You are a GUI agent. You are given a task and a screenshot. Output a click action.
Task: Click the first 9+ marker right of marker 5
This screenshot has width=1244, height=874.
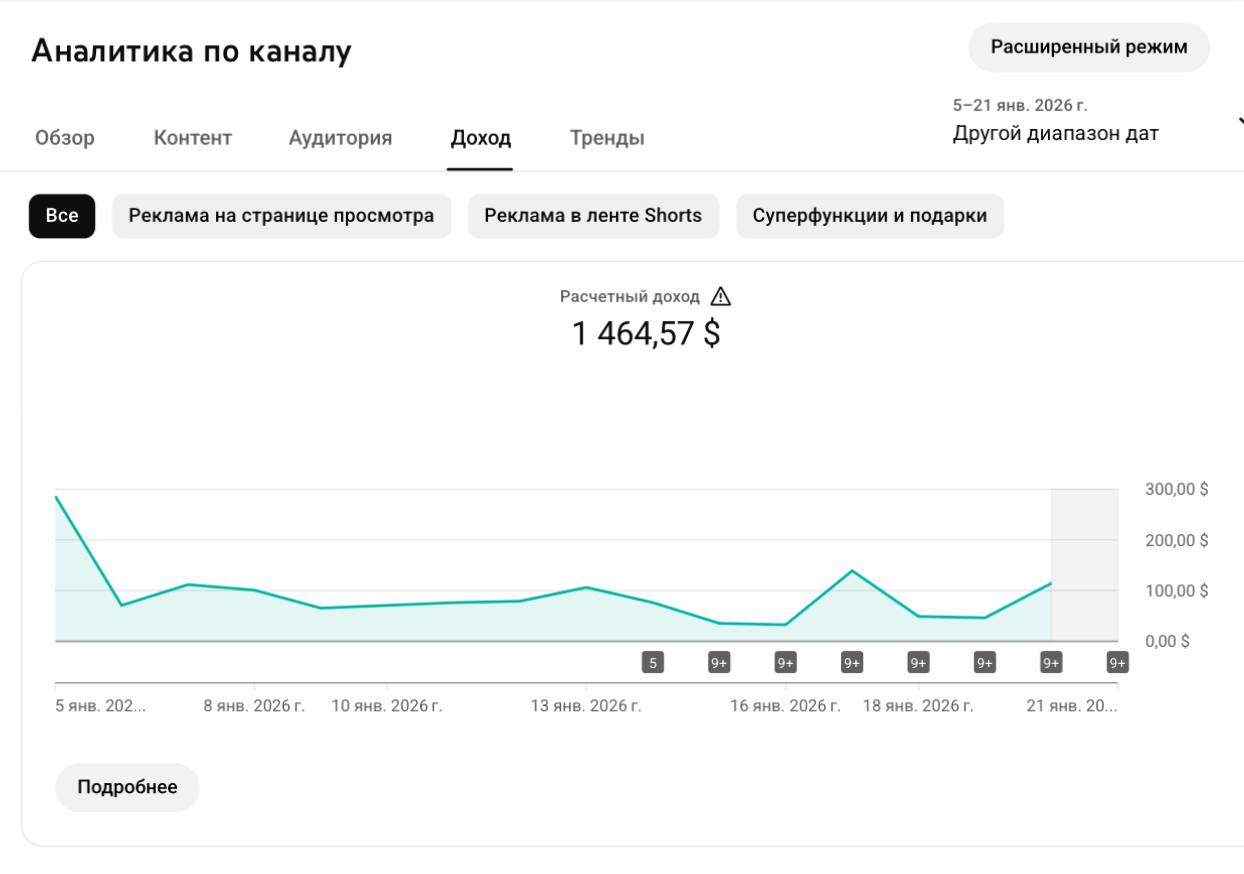(719, 662)
